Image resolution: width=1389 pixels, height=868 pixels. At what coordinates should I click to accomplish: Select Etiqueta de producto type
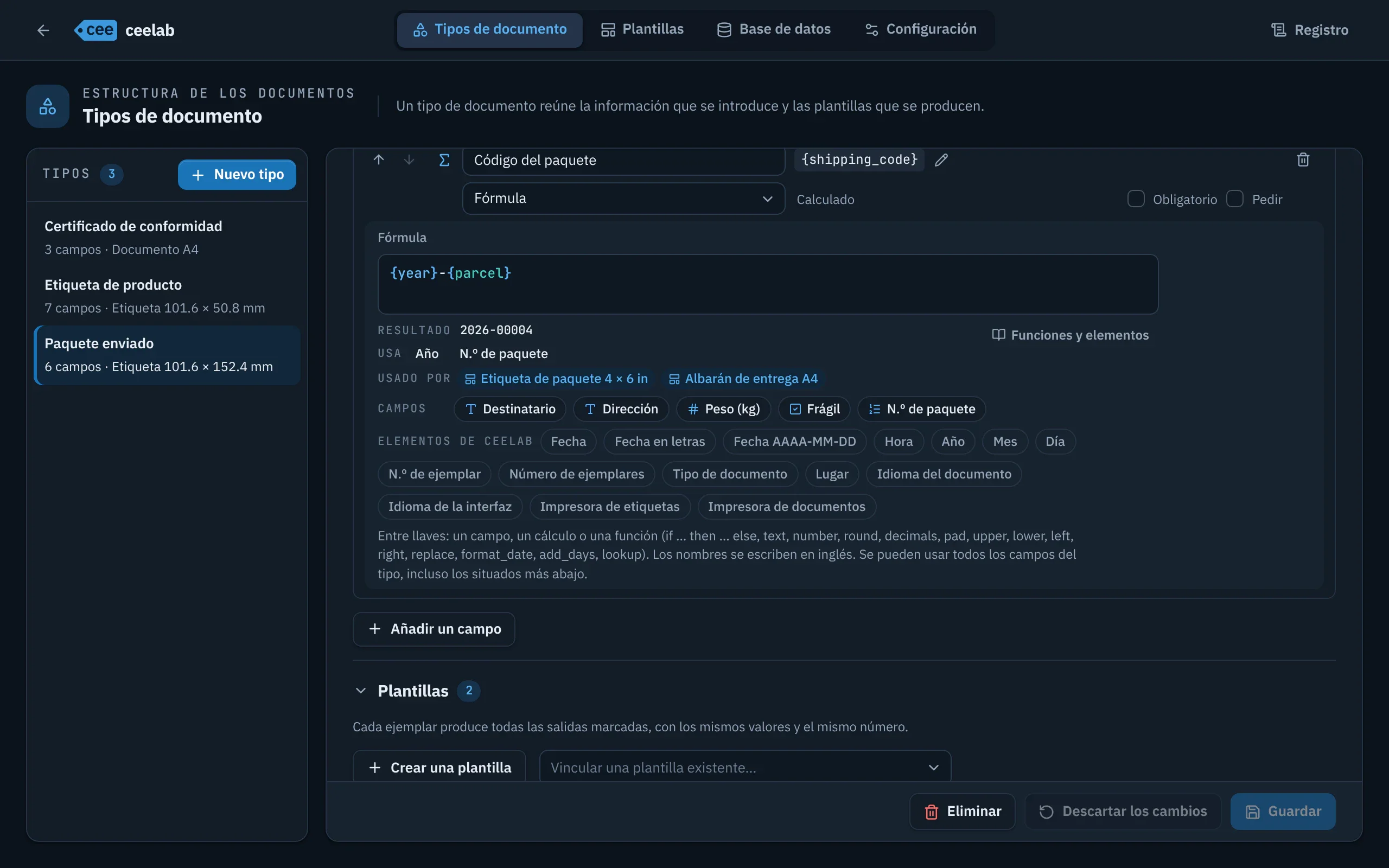pyautogui.click(x=167, y=296)
